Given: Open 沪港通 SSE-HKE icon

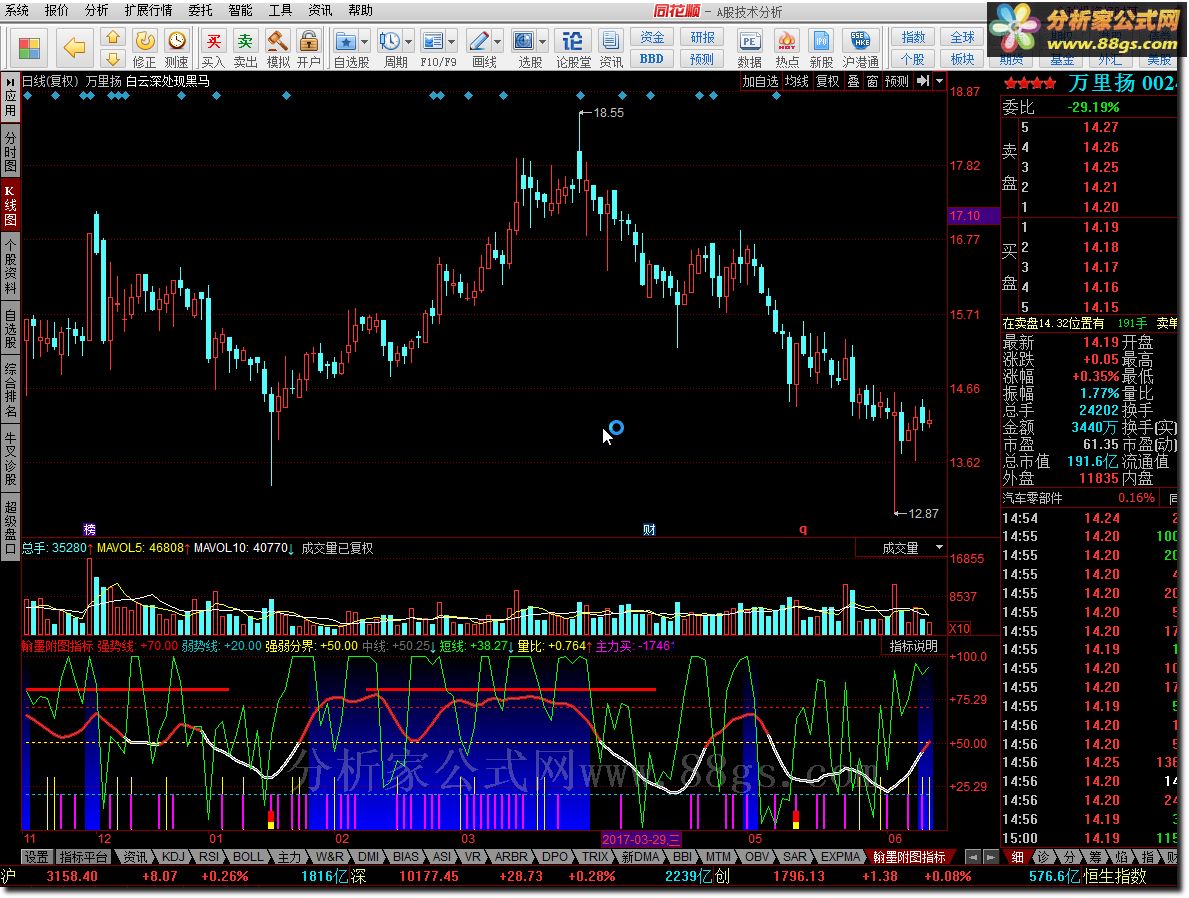Looking at the screenshot, I should (860, 49).
